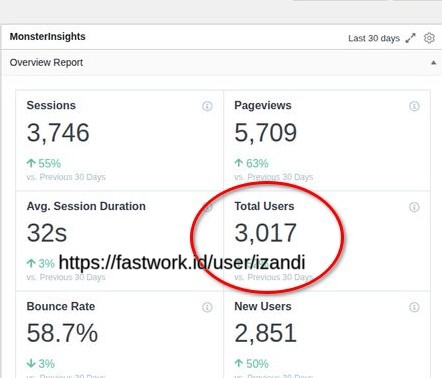
Task: Select the Sessions value 3,746
Action: (58, 133)
